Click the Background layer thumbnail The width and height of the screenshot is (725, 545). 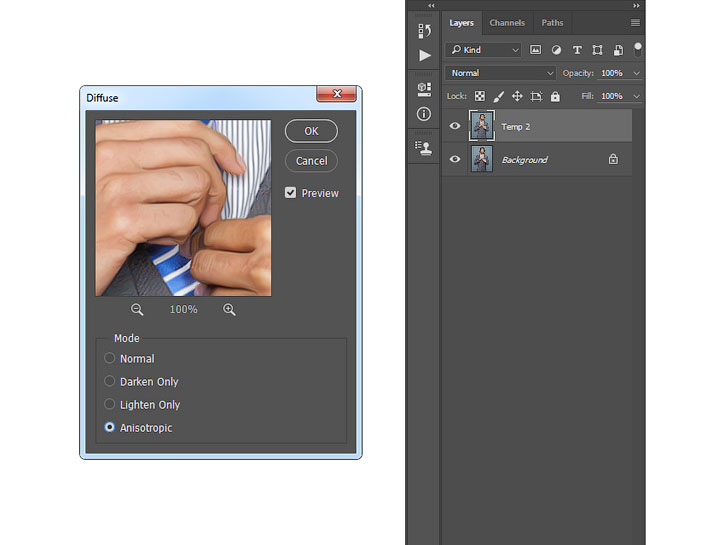point(482,159)
